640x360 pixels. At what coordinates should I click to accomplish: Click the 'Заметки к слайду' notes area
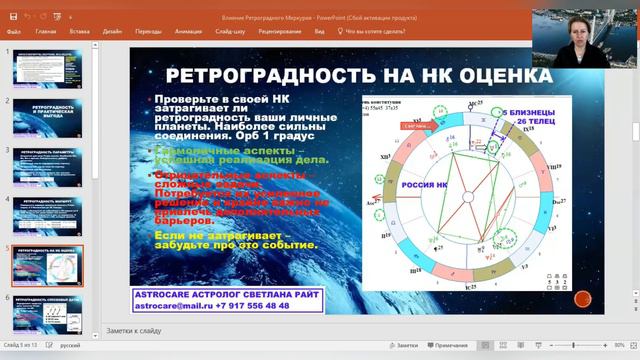(134, 331)
